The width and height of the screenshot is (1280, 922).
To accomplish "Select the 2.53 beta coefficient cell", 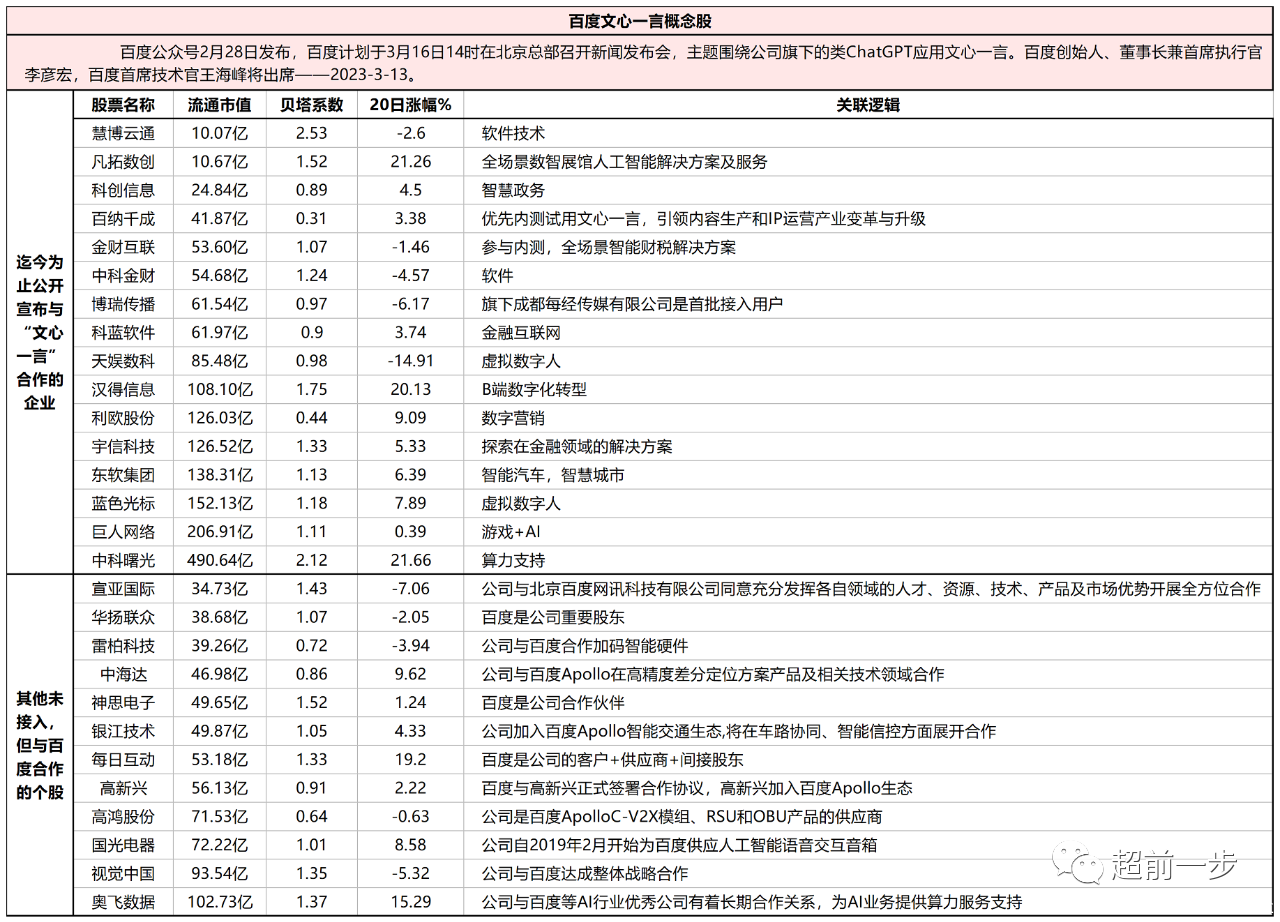I will (311, 133).
